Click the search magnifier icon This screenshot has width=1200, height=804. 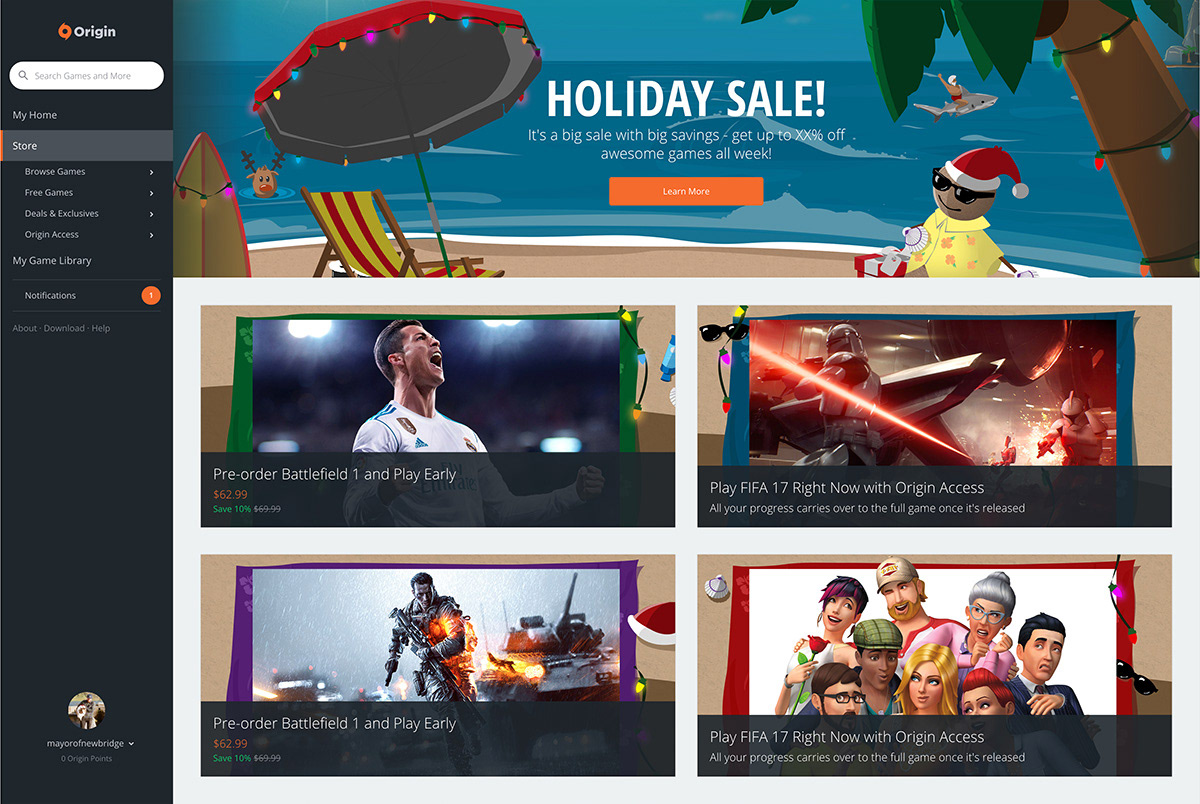point(23,76)
